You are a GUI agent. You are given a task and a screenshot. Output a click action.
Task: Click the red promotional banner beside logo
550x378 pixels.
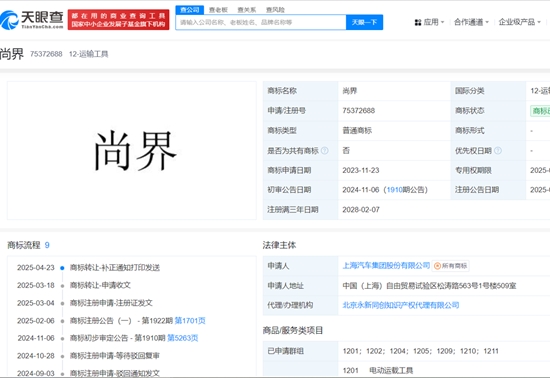tap(119, 20)
